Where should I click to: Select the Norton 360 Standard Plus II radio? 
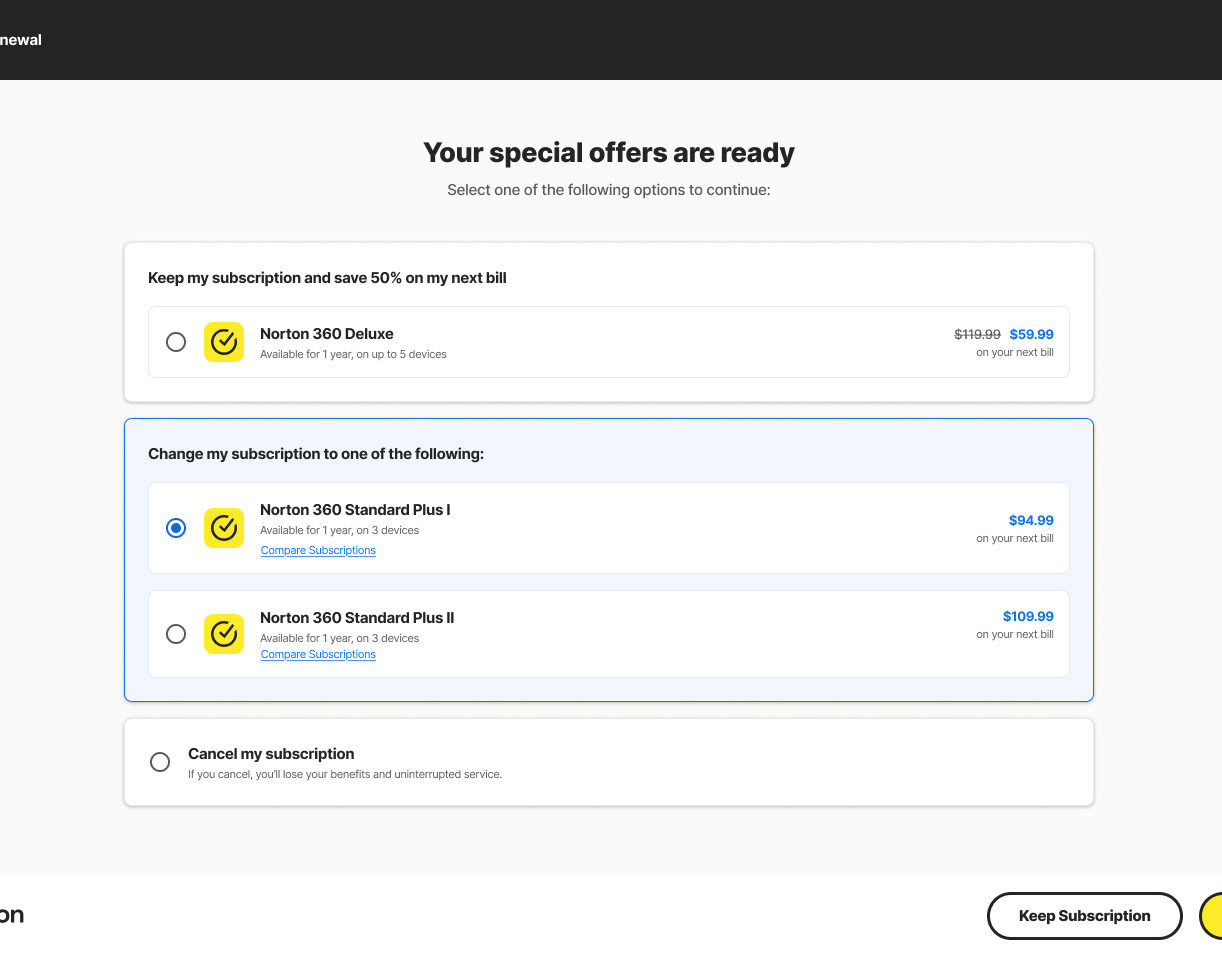176,634
